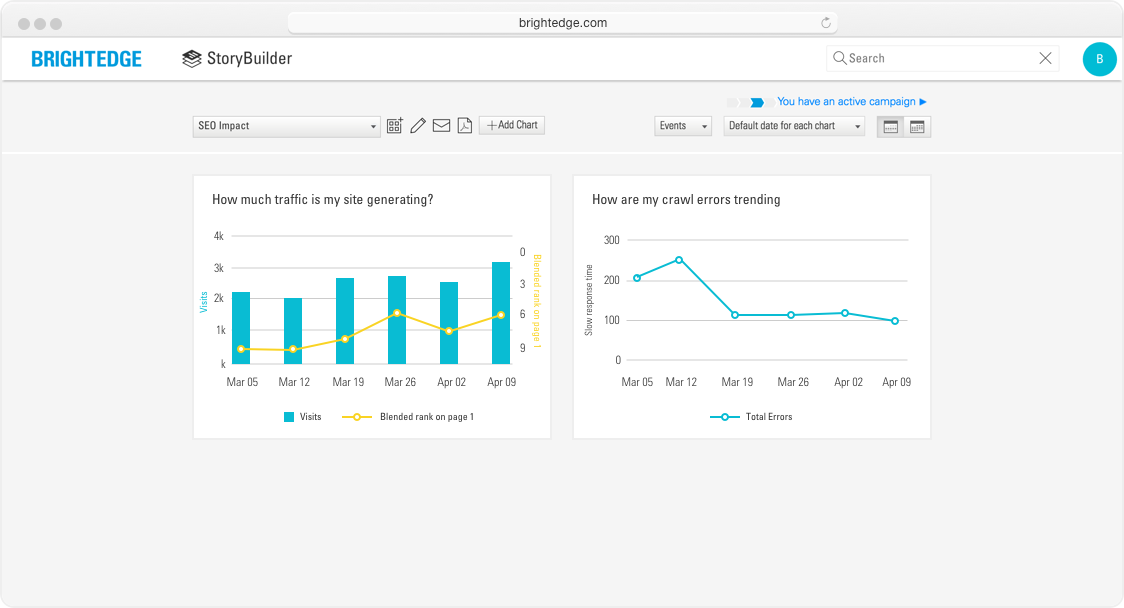
Task: Toggle Visits series in chart legend
Action: coord(302,417)
